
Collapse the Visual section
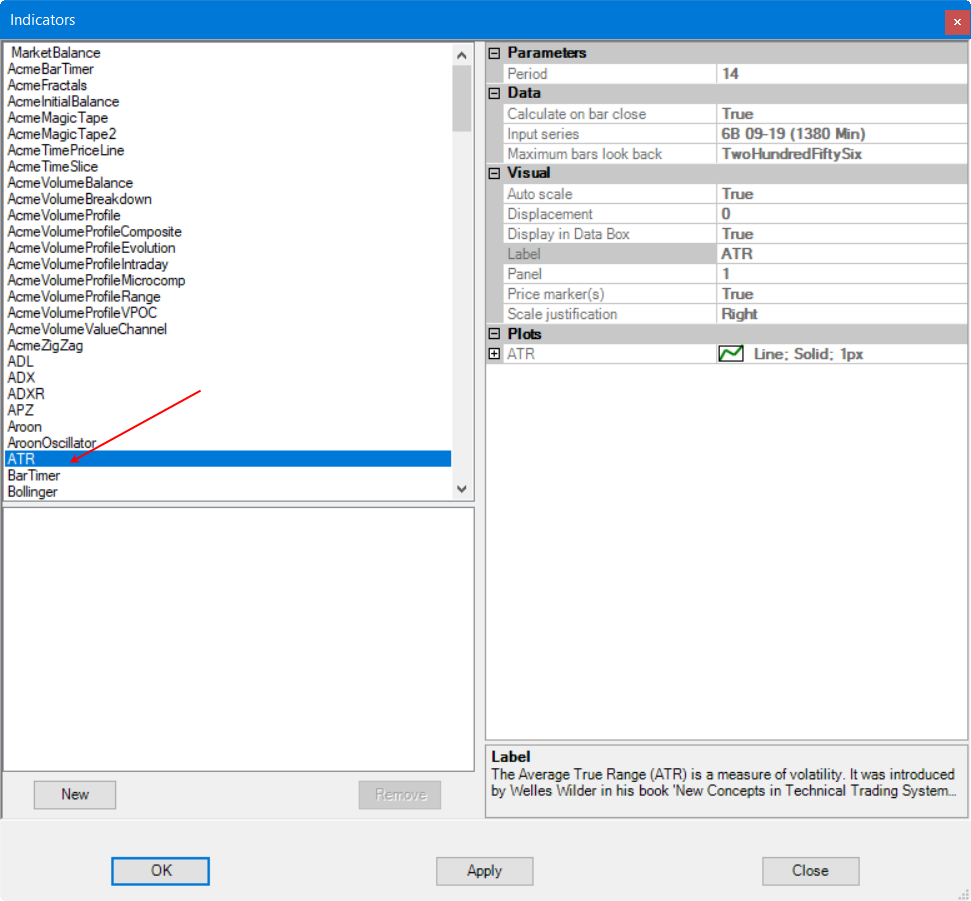click(x=494, y=173)
